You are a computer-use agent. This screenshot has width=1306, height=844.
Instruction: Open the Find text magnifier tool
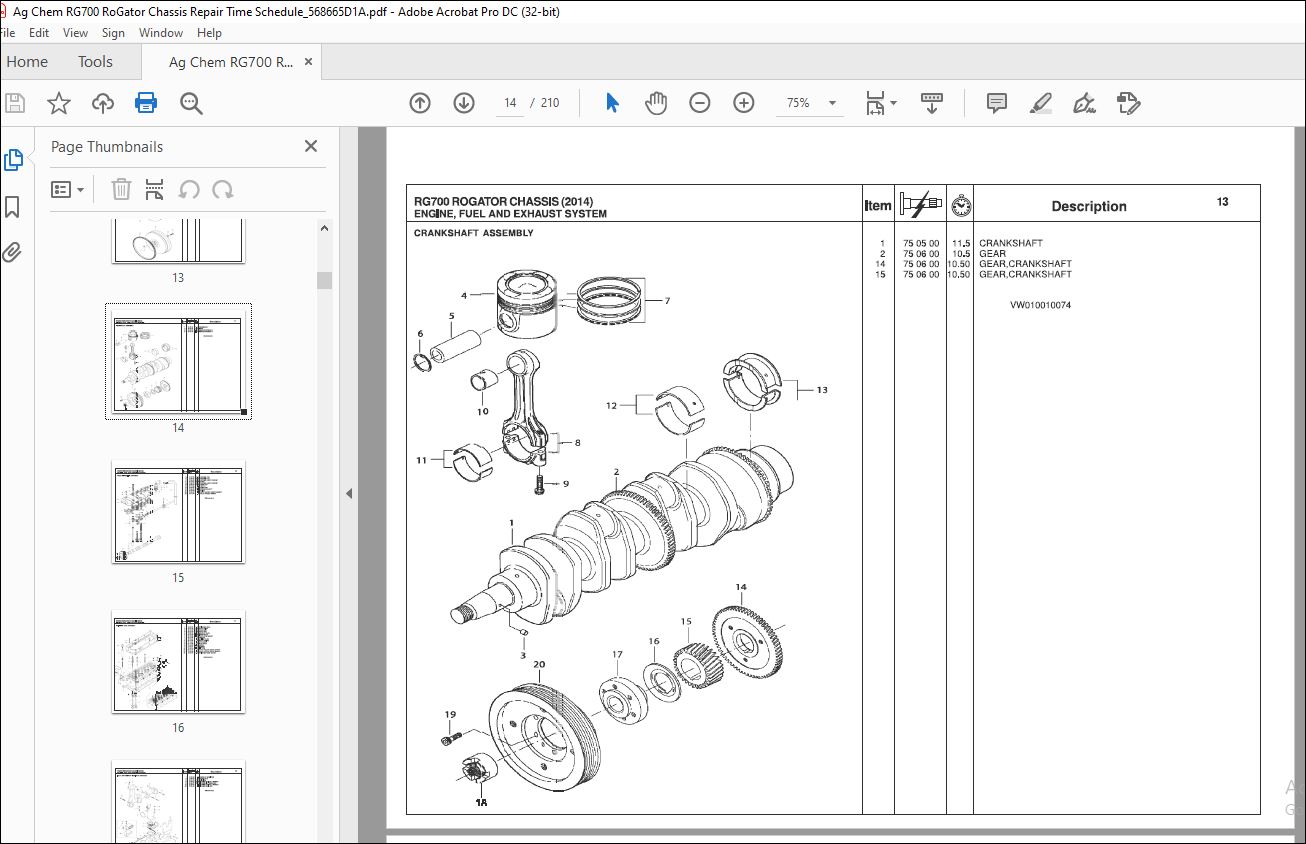click(x=191, y=103)
